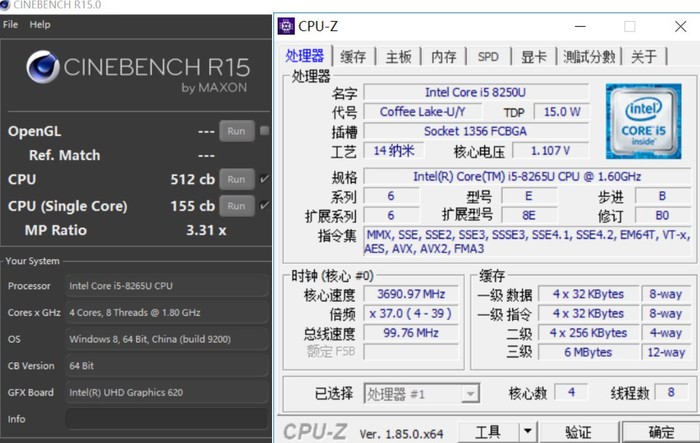The height and width of the screenshot is (443, 700).
Task: Click the 二级 cache value 4 x 256 KBytes
Action: [x=588, y=333]
